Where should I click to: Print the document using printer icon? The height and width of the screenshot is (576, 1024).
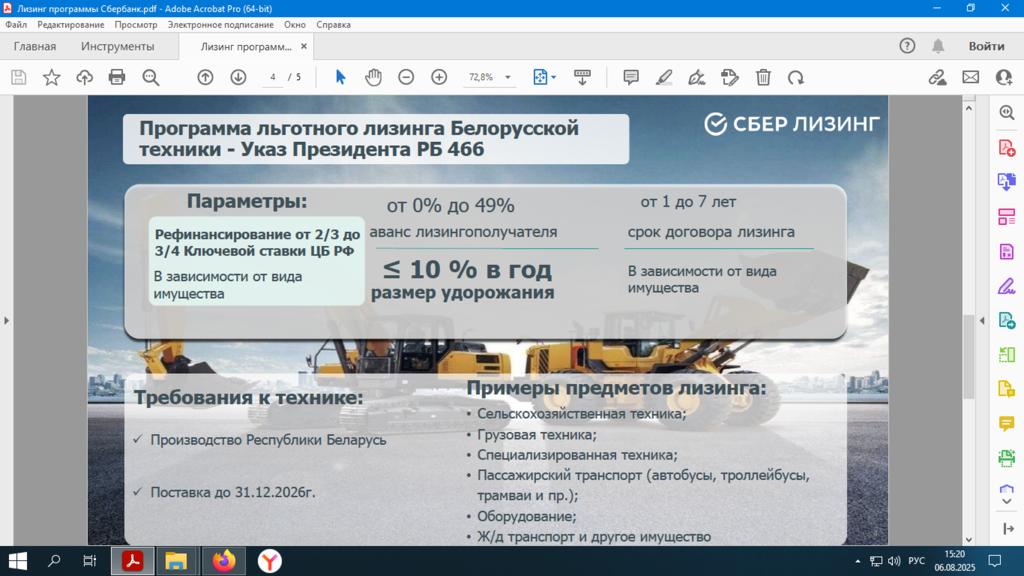click(x=117, y=77)
